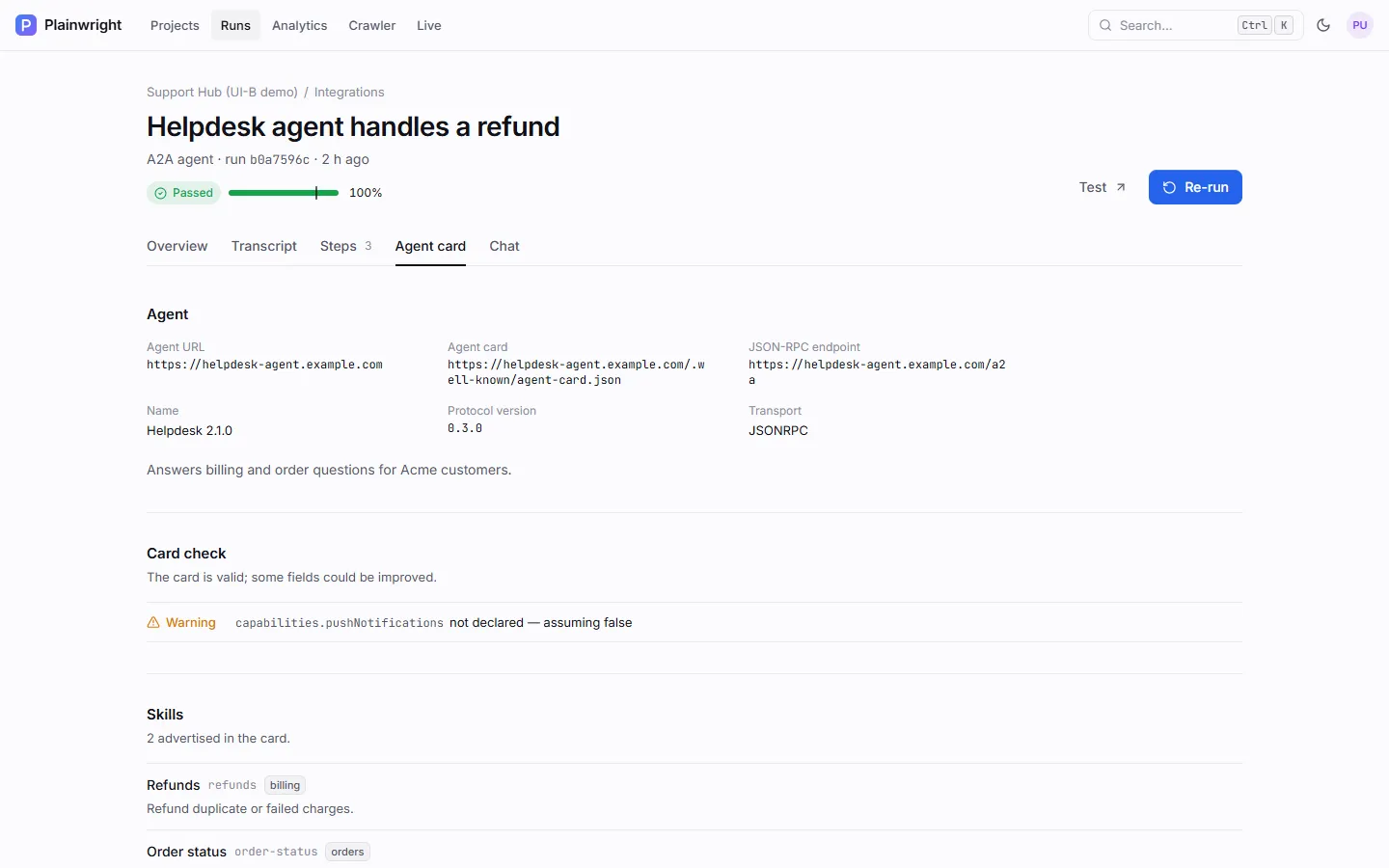Click the Helpdesk agent handles a refund title
The width and height of the screenshot is (1389, 868).
[353, 126]
